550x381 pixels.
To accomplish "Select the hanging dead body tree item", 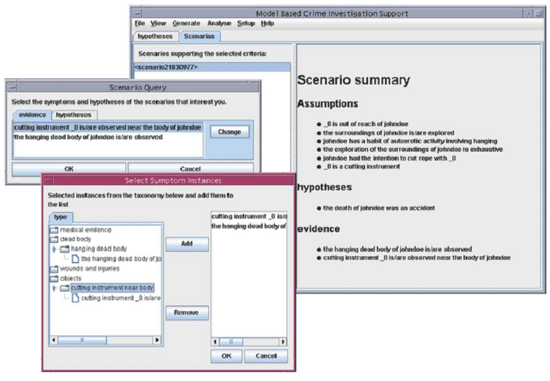I will tap(99, 249).
